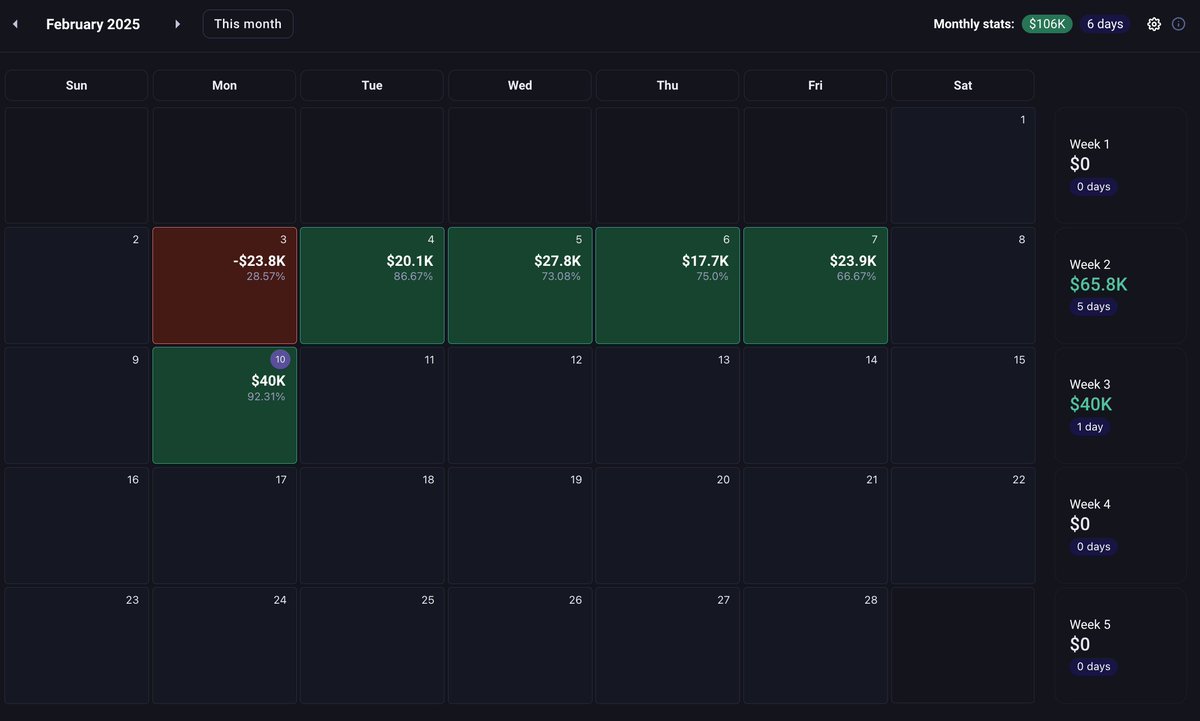1200x721 pixels.
Task: Click the info circle icon
Action: click(1179, 24)
